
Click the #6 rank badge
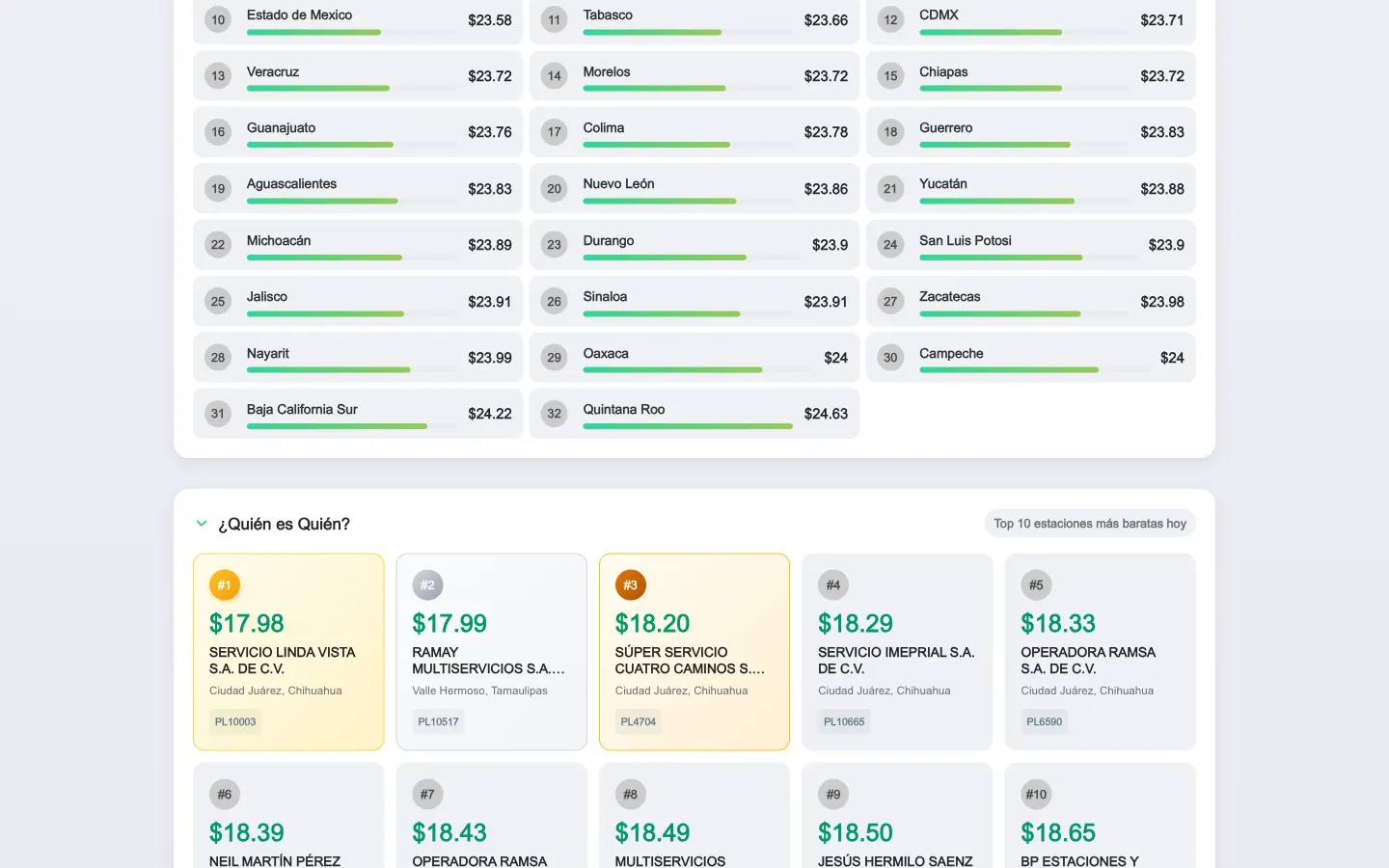click(x=225, y=795)
